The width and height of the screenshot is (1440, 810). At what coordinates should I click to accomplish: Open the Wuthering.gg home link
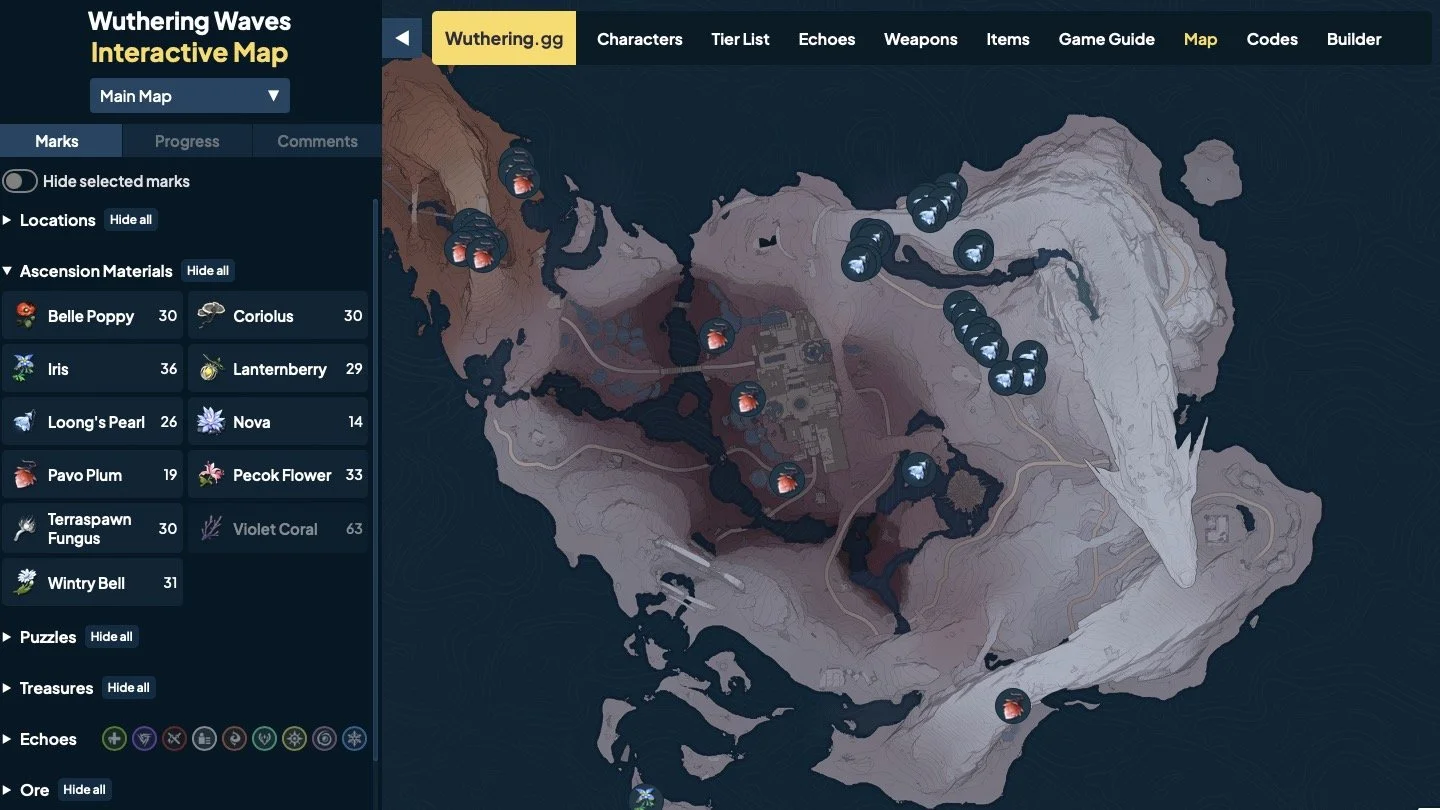coord(504,38)
